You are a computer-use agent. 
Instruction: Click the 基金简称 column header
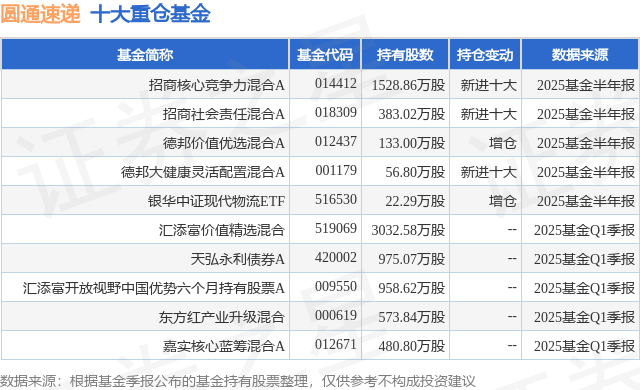[145, 55]
